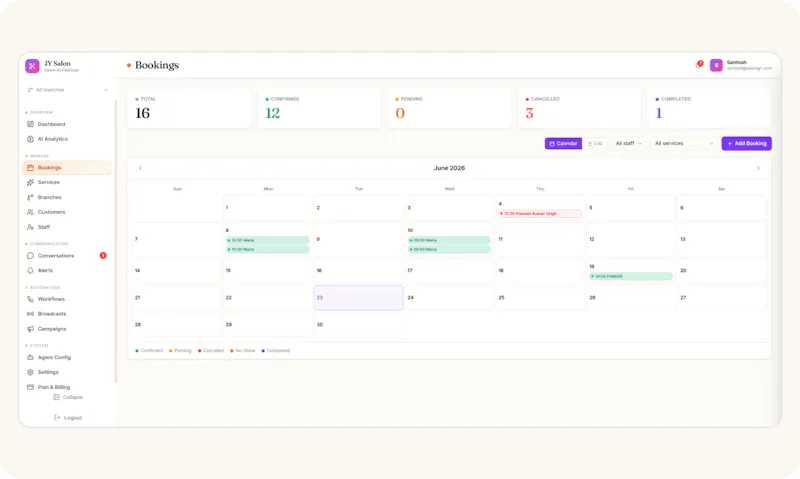The image size is (800, 479).
Task: Go to the previous month
Action: tap(140, 168)
